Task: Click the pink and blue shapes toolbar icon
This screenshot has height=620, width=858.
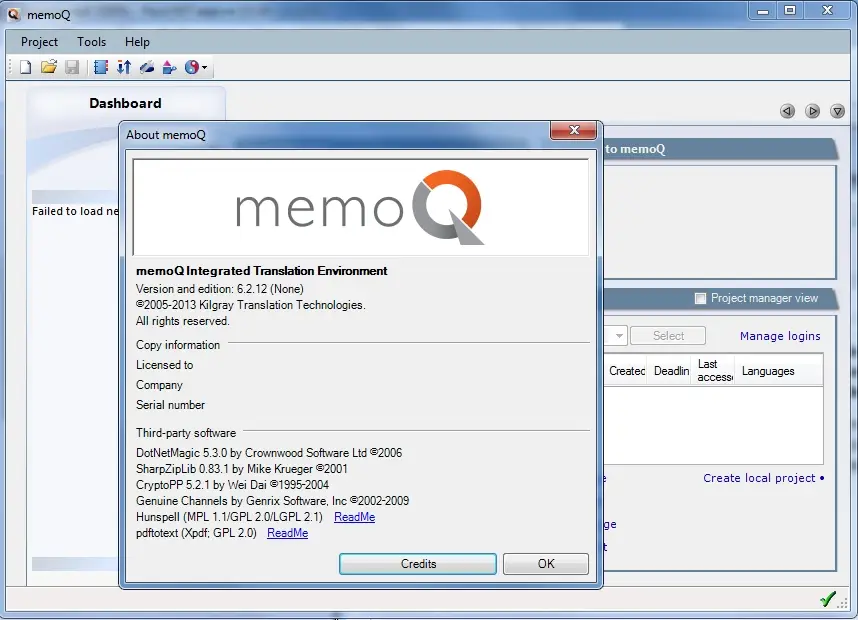Action: click(x=170, y=67)
